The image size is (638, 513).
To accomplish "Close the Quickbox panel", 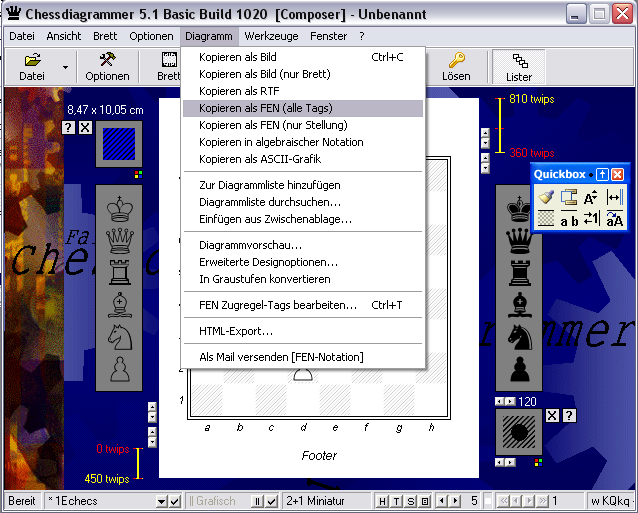I will click(617, 175).
